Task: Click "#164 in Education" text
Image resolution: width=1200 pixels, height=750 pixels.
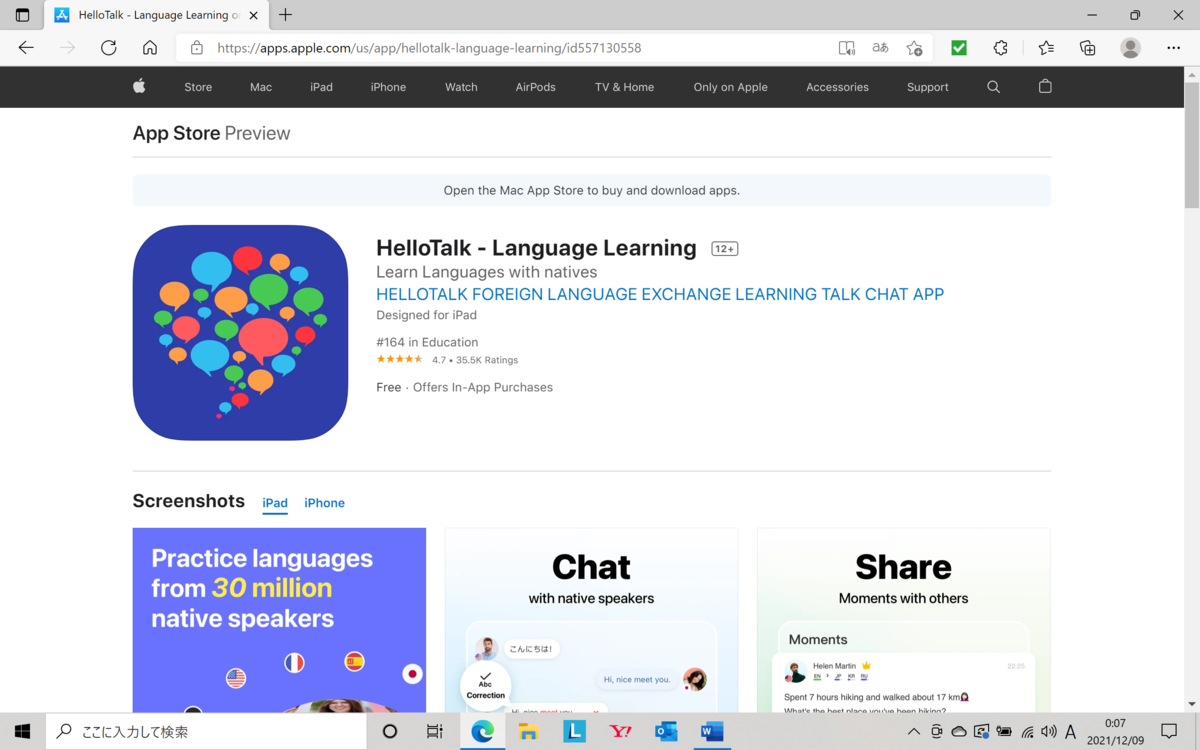Action: coord(427,342)
